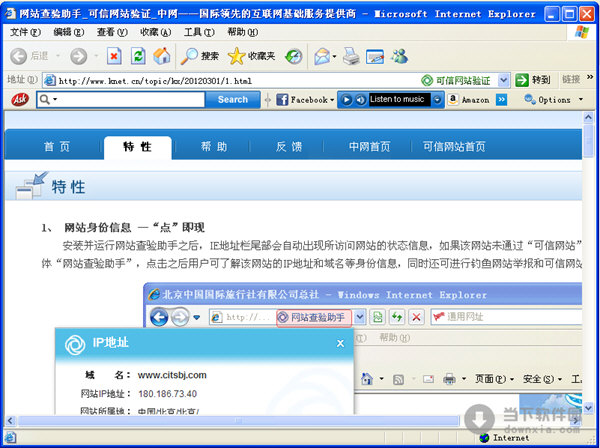Screen dimensions: 600x448
Task: Click the horizontal scrollbar thumb
Action: [x=238, y=421]
